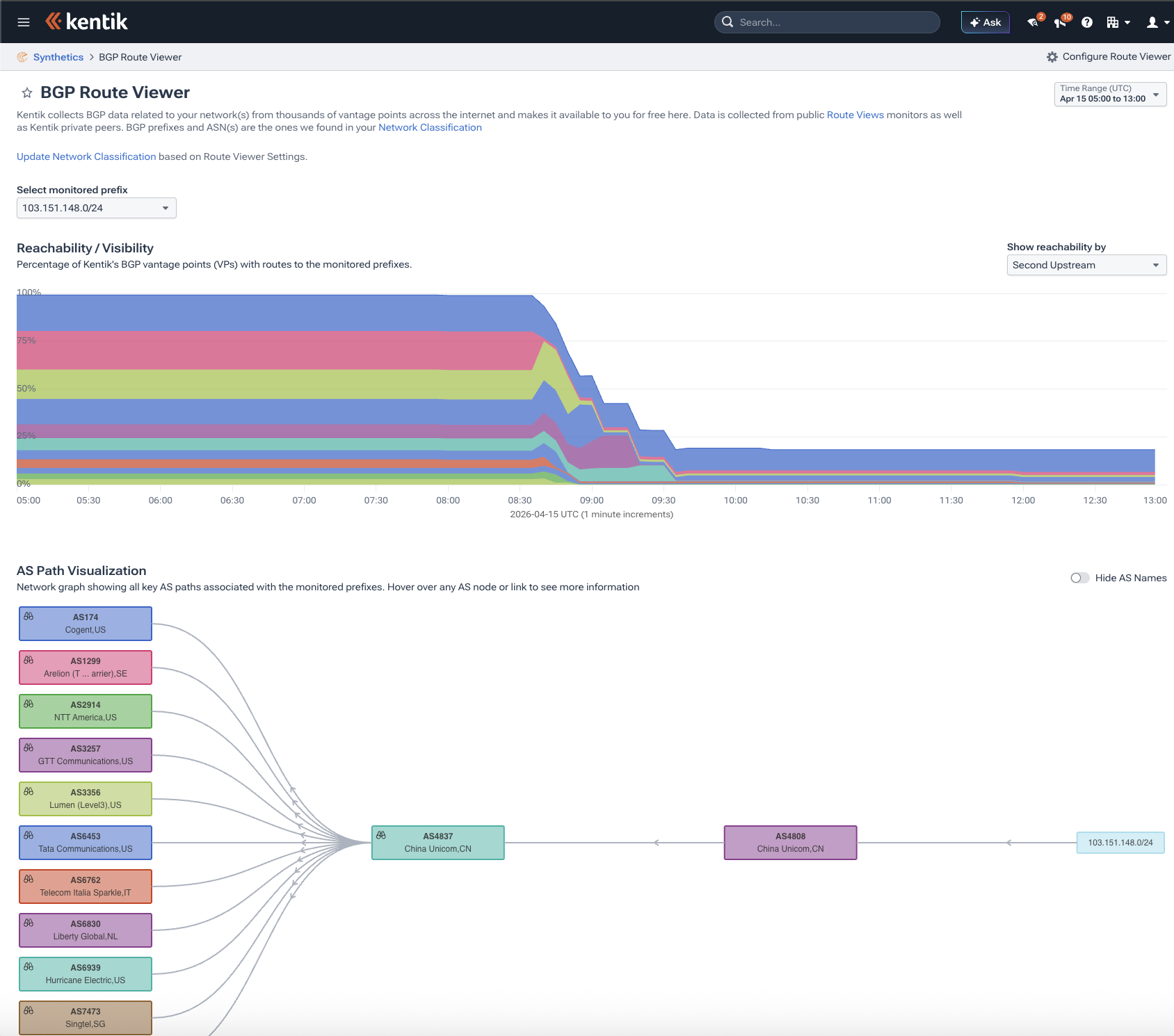Click the BGP Route Viewer breadcrumb text
This screenshot has width=1174, height=1036.
click(140, 57)
